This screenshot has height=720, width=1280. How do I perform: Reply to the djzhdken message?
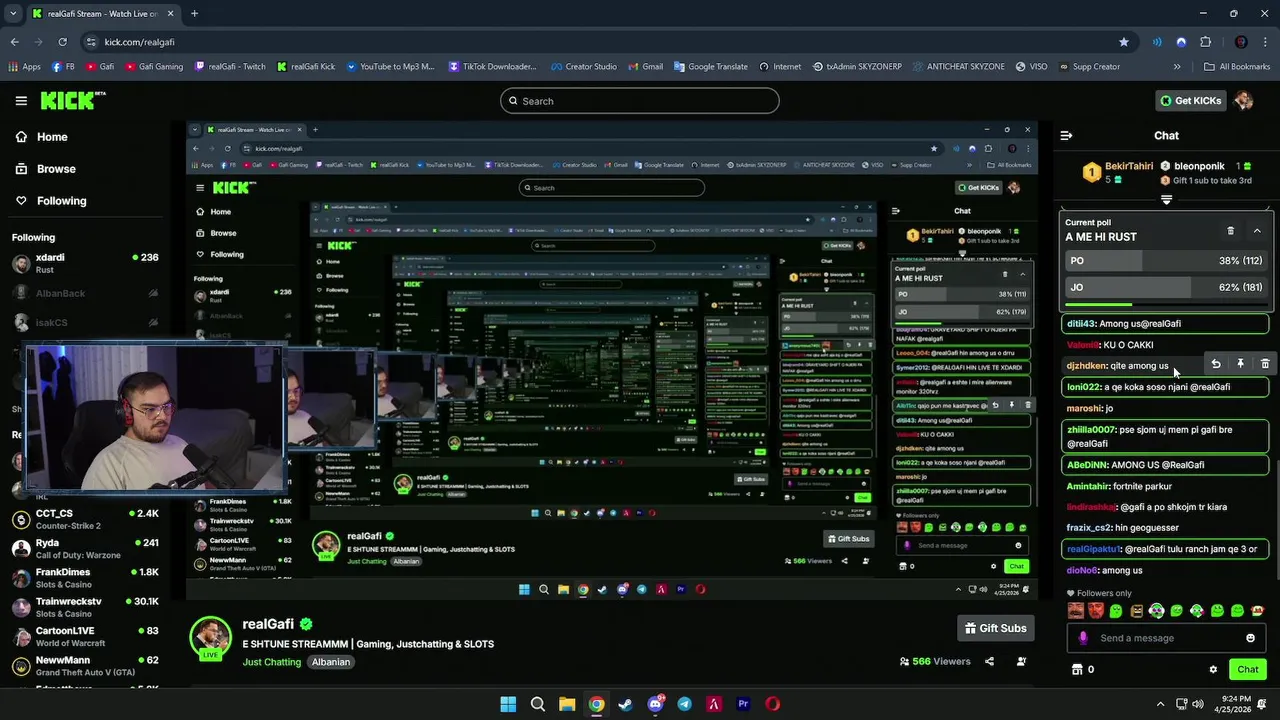pyautogui.click(x=1216, y=365)
